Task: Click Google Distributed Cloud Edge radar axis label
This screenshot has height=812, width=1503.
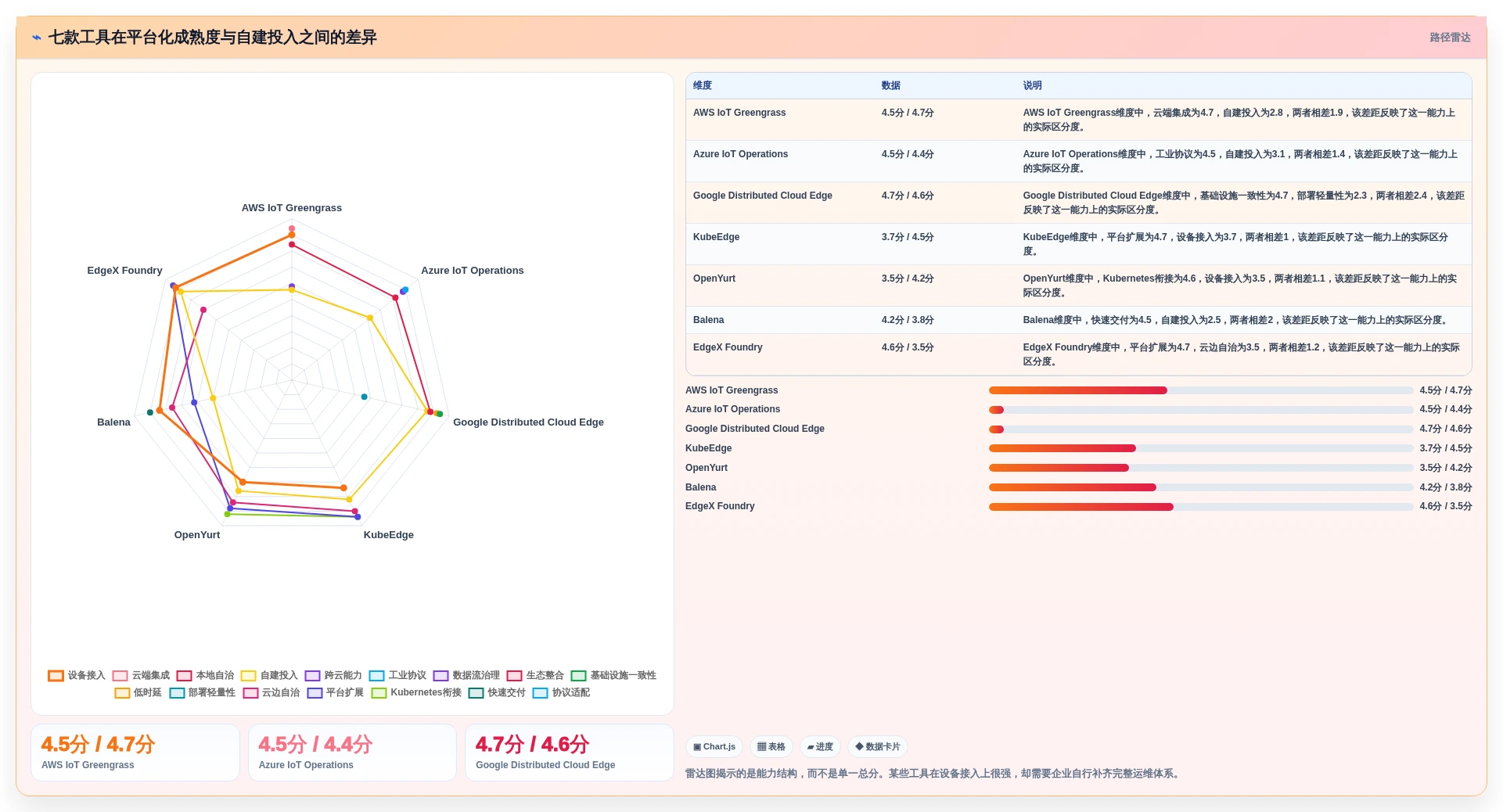Action: pyautogui.click(x=528, y=422)
